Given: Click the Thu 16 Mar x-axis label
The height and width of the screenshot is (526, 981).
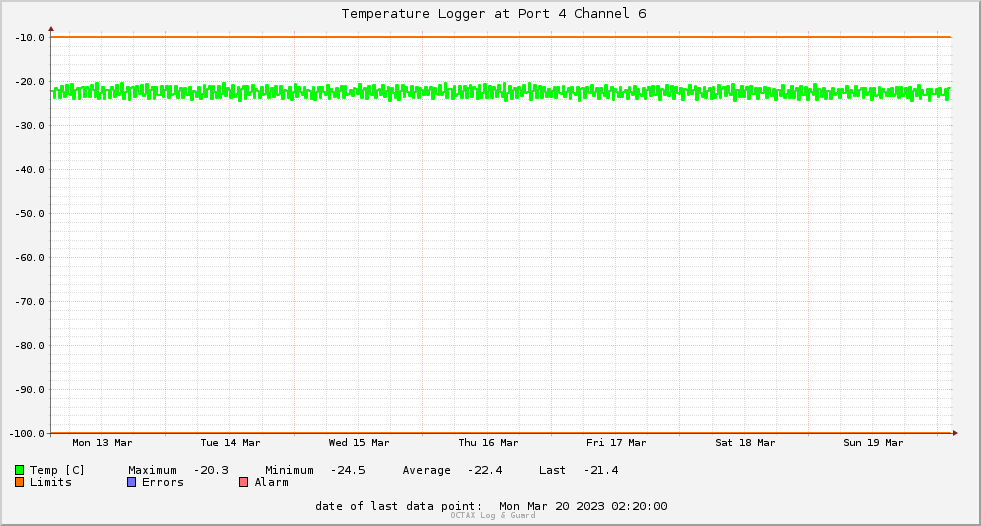Looking at the screenshot, I should (488, 443).
